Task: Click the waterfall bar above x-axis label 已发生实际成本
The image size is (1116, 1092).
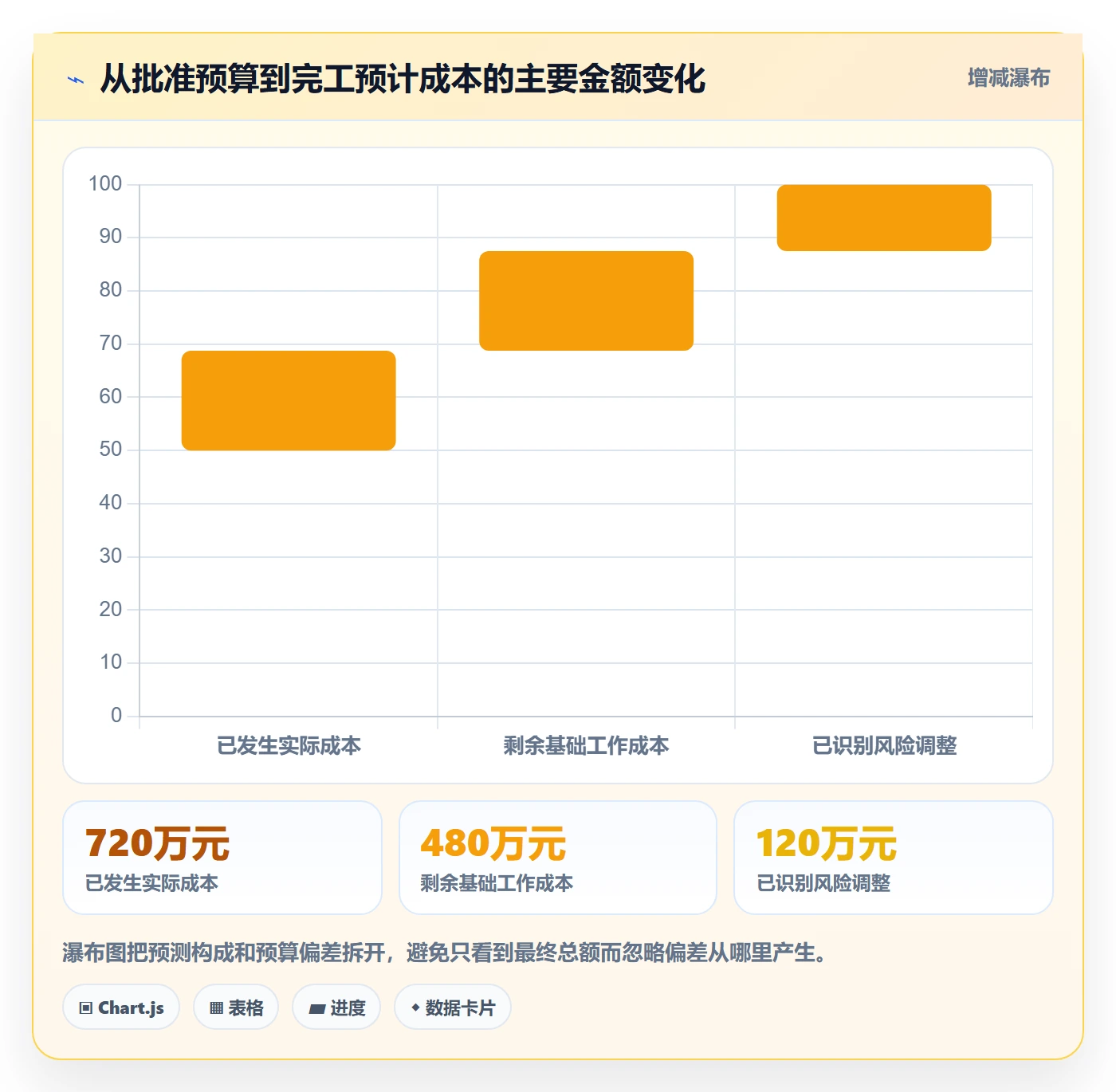Action: pos(289,400)
